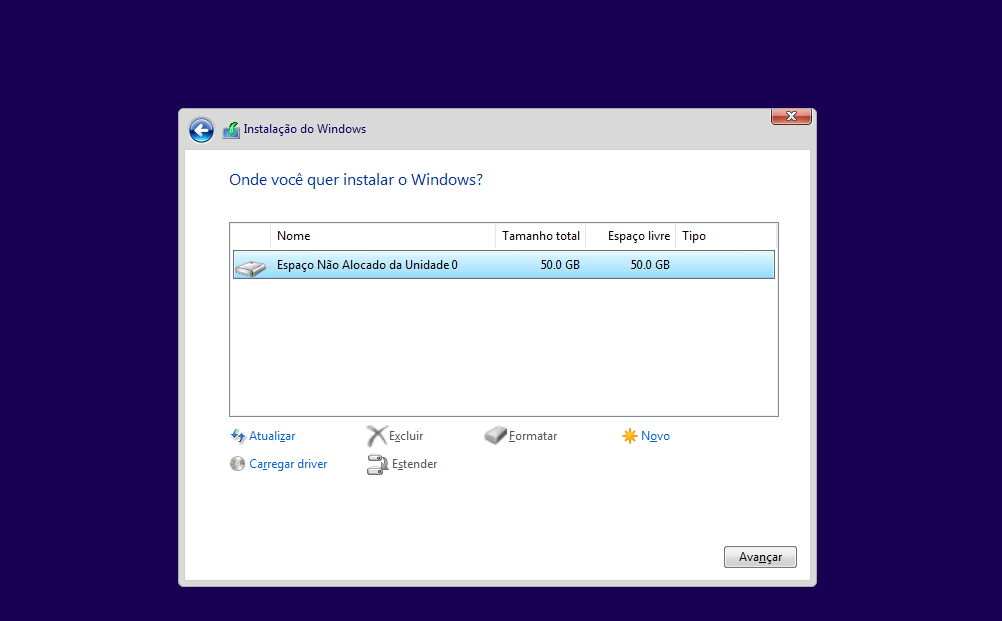The width and height of the screenshot is (1002, 621).
Task: Click the Windows setup icon in title bar
Action: [231, 130]
